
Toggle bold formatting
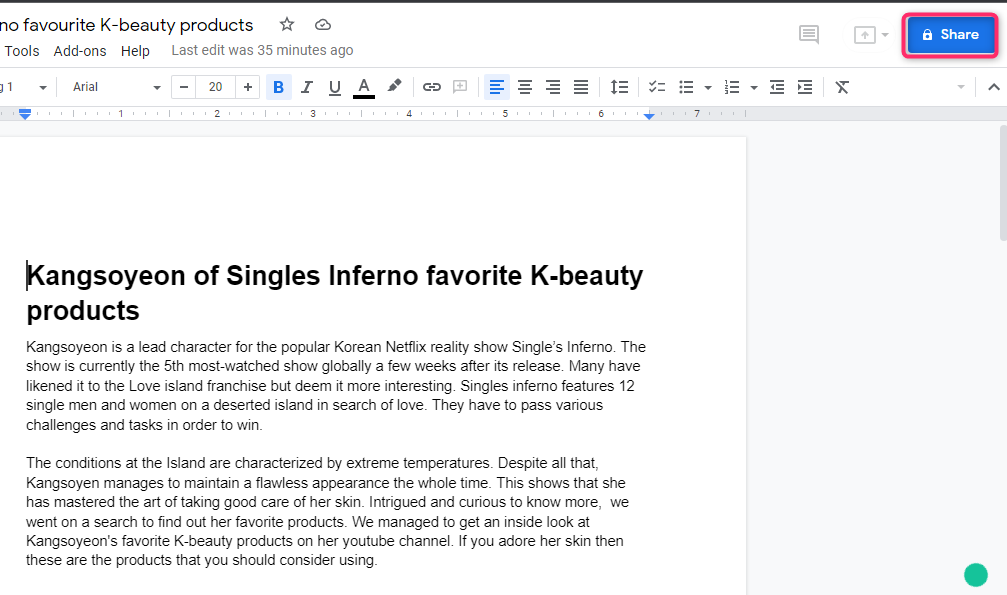278,87
